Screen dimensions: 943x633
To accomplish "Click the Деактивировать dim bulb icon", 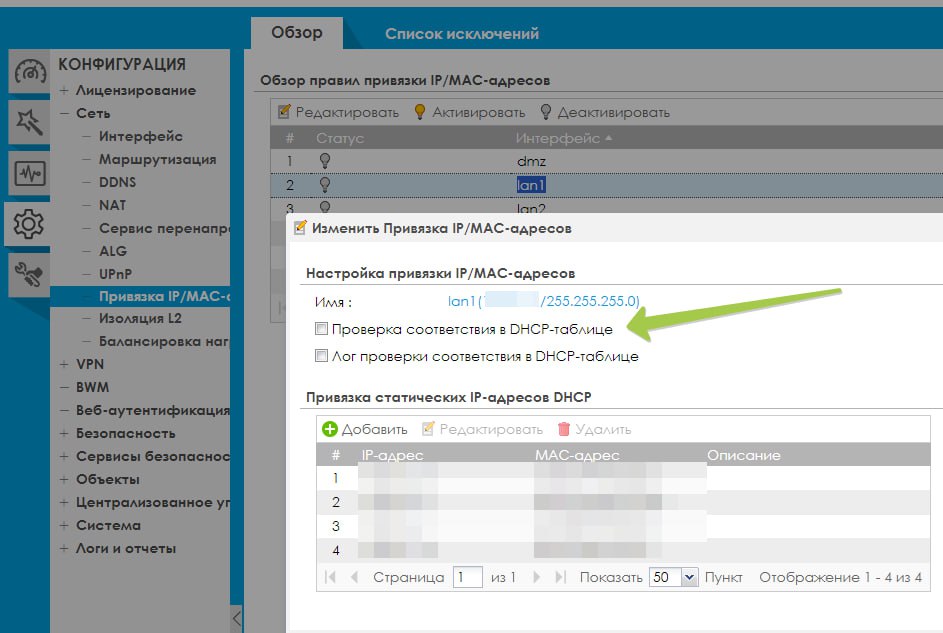I will coord(545,112).
